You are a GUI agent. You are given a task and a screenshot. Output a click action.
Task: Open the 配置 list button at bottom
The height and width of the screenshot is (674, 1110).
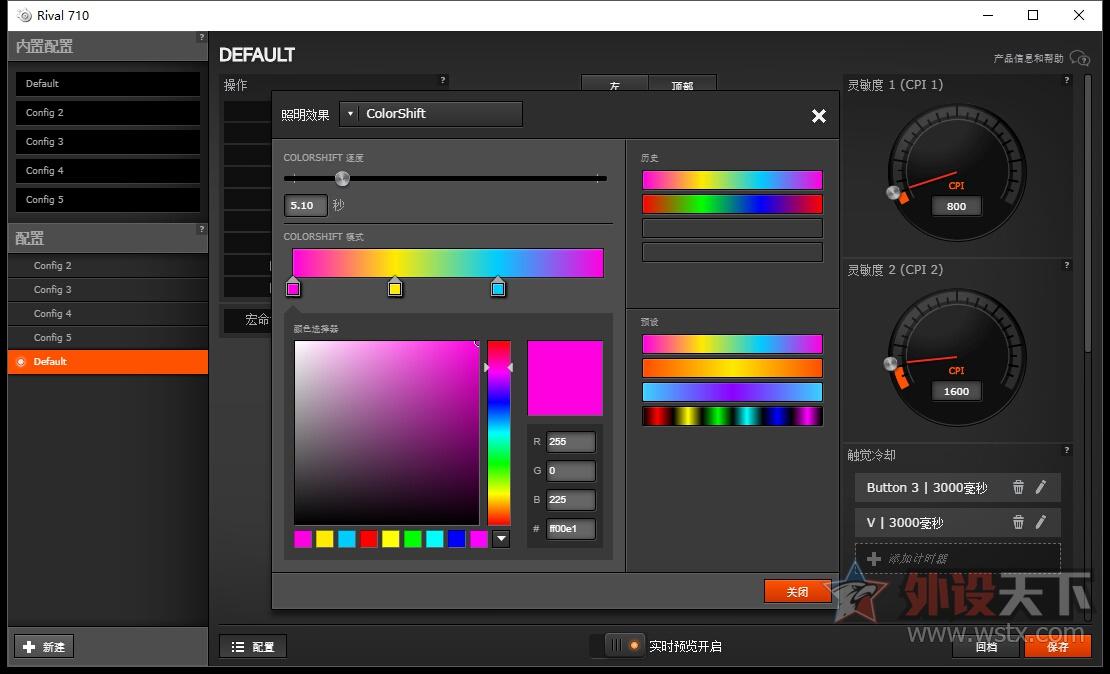click(x=253, y=646)
